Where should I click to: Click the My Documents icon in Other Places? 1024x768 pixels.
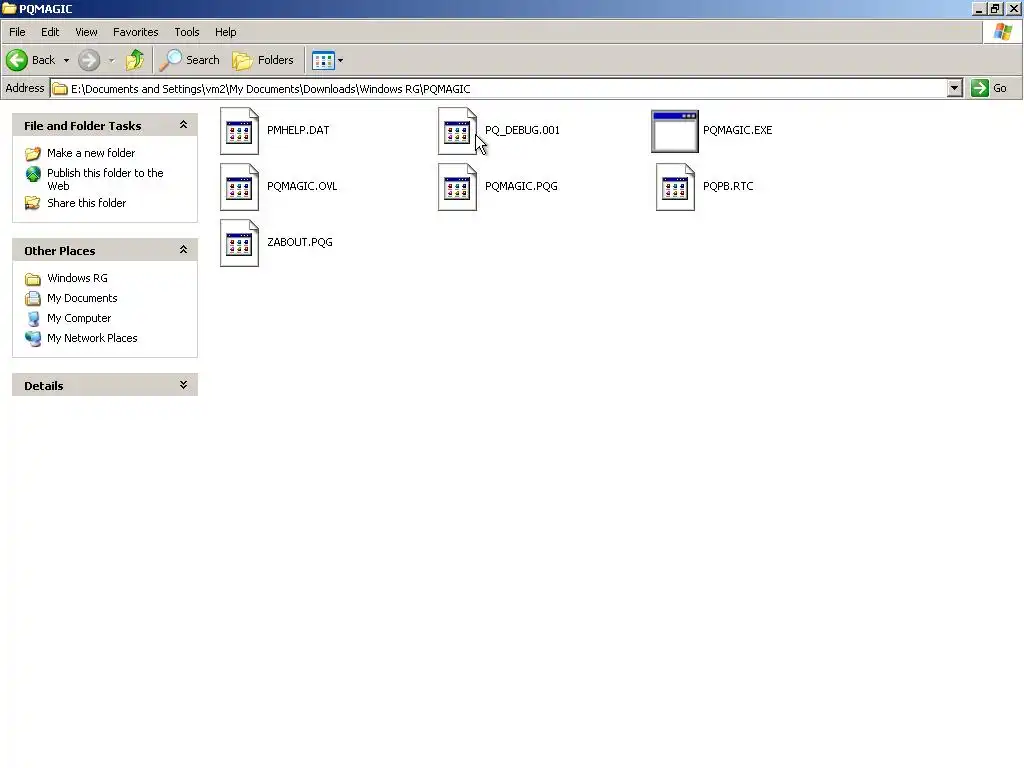(x=33, y=298)
